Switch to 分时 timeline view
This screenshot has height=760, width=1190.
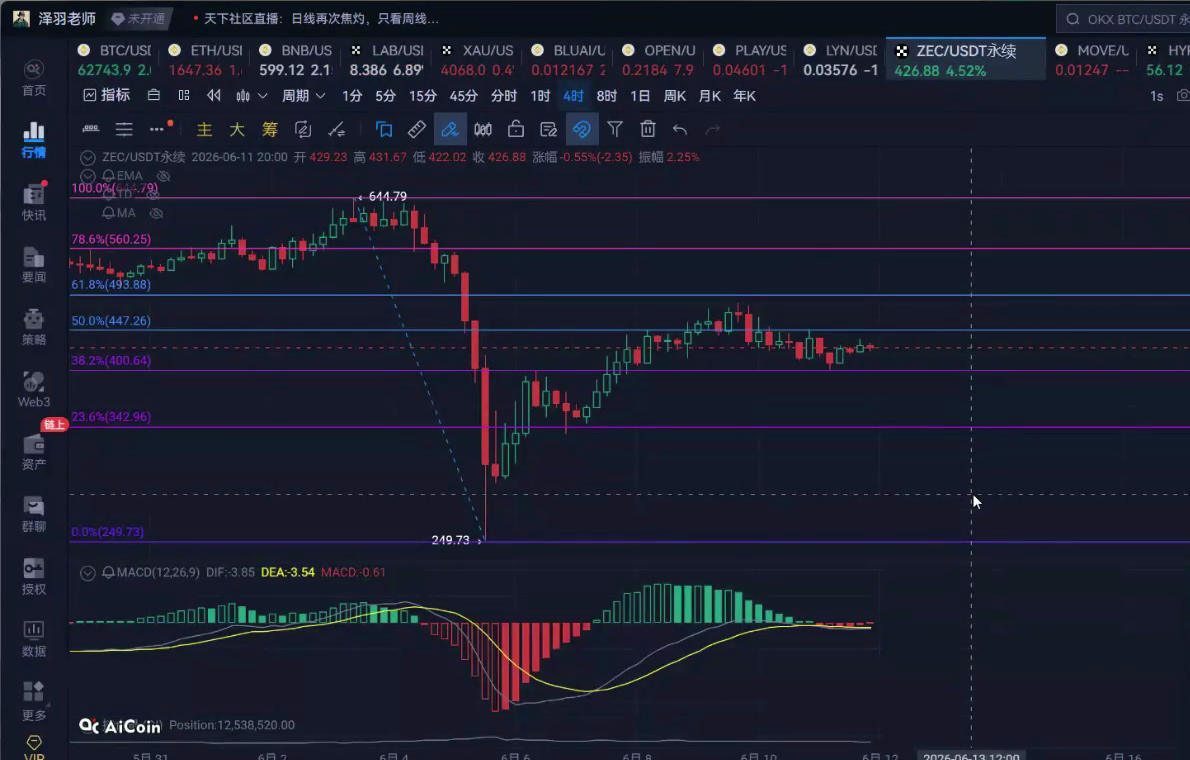pyautogui.click(x=503, y=96)
